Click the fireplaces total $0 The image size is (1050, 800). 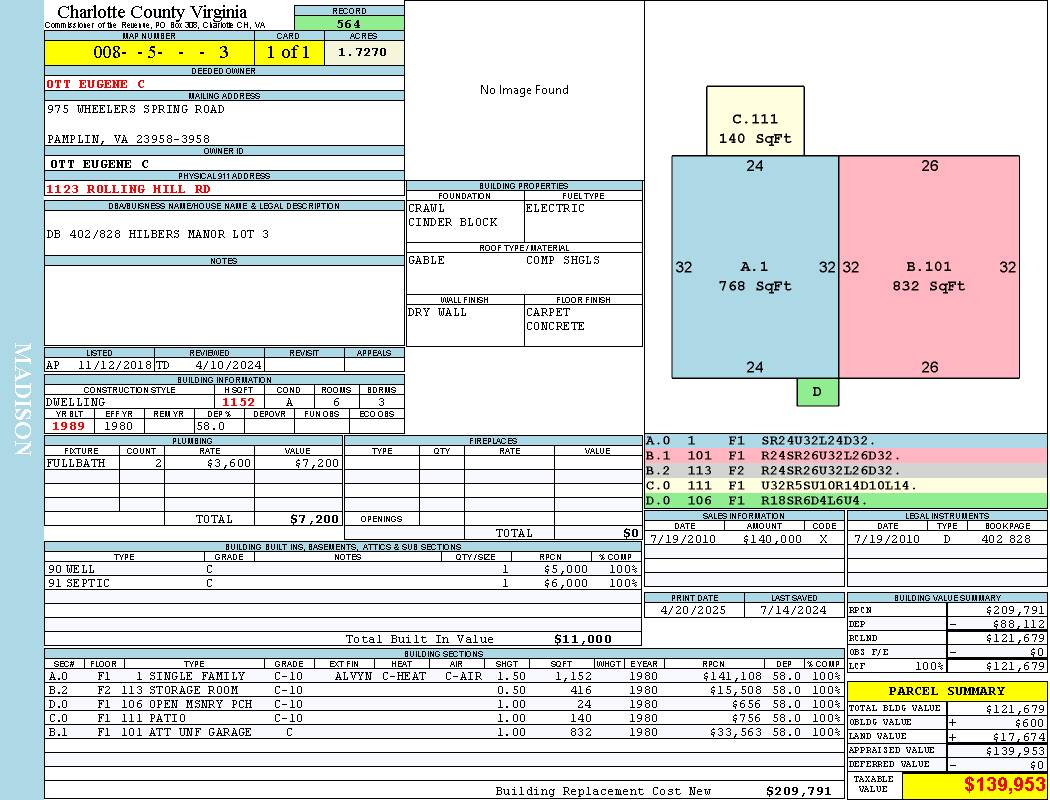click(x=631, y=534)
